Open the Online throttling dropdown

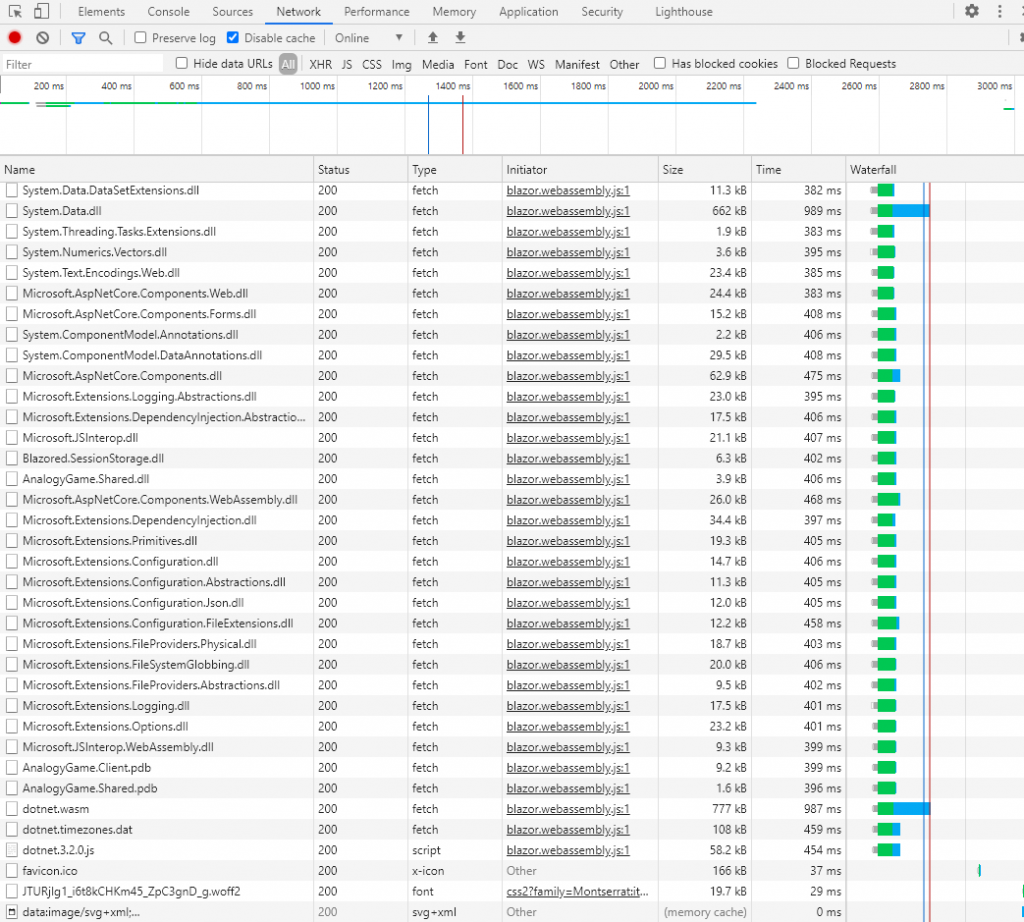[368, 38]
